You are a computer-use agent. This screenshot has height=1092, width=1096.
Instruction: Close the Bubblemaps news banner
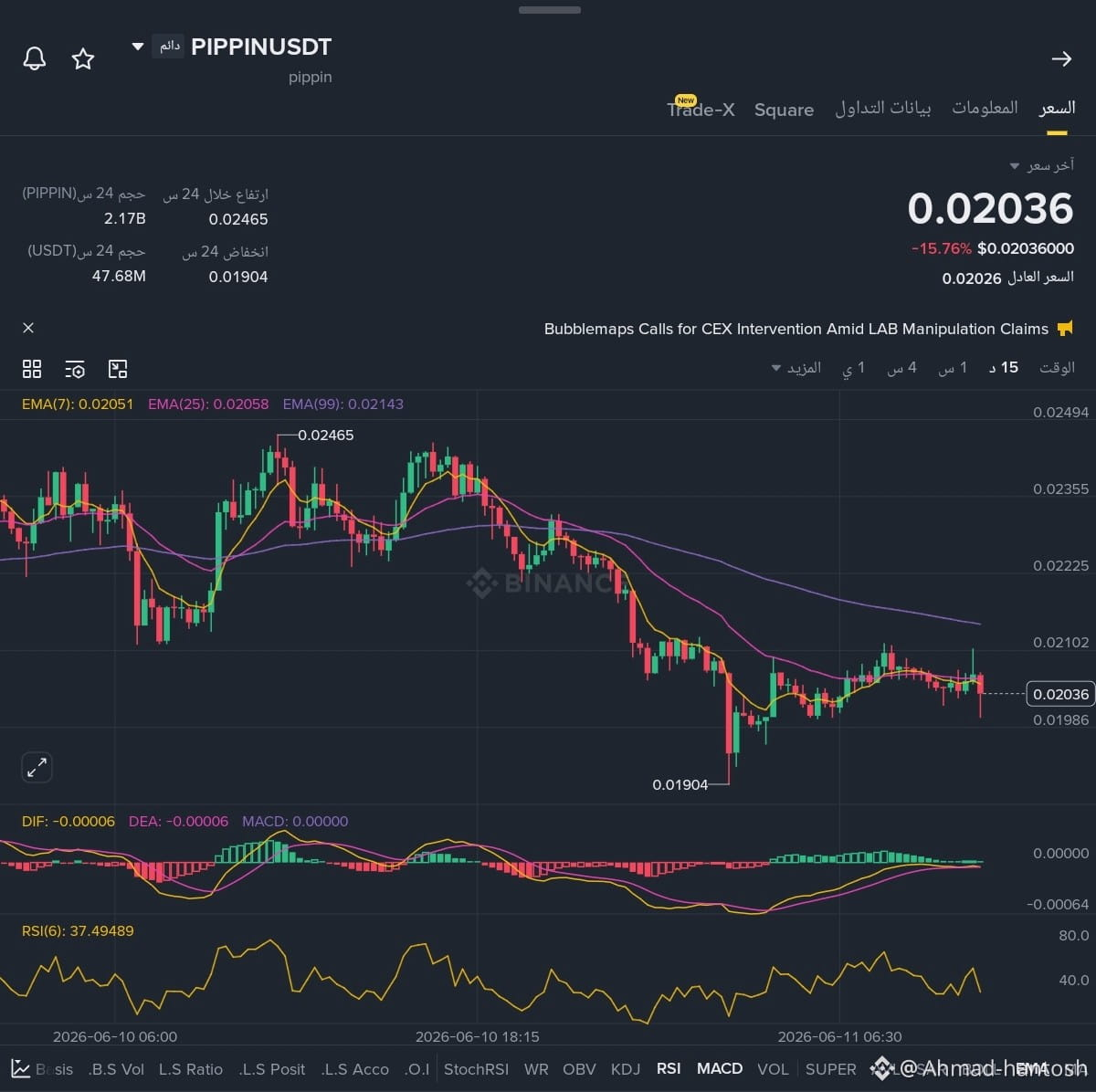(28, 328)
